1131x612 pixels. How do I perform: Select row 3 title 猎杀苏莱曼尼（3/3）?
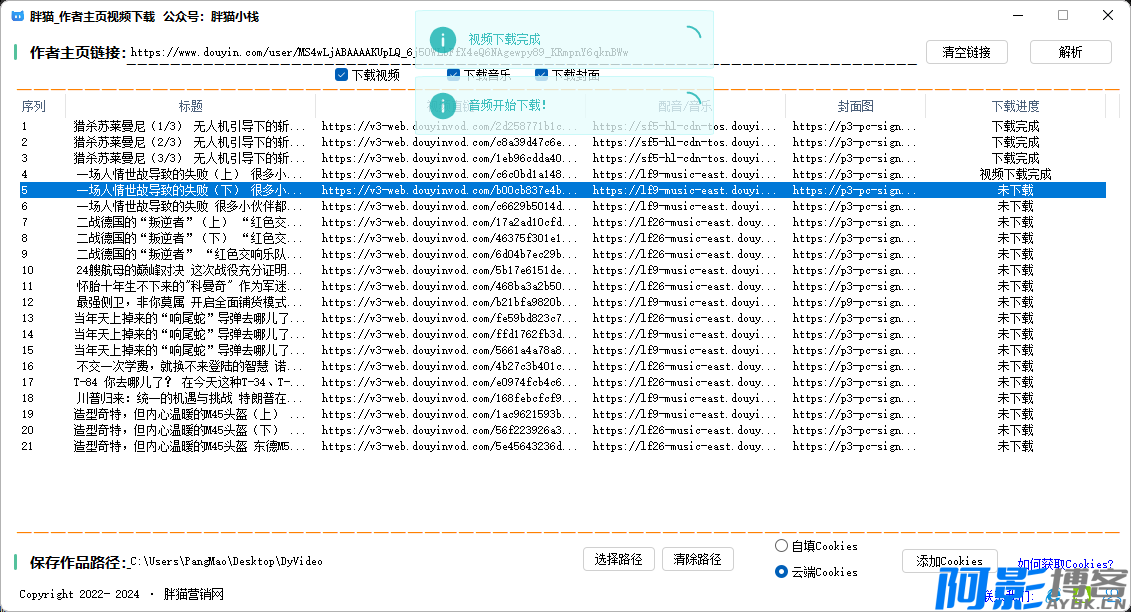[190, 158]
